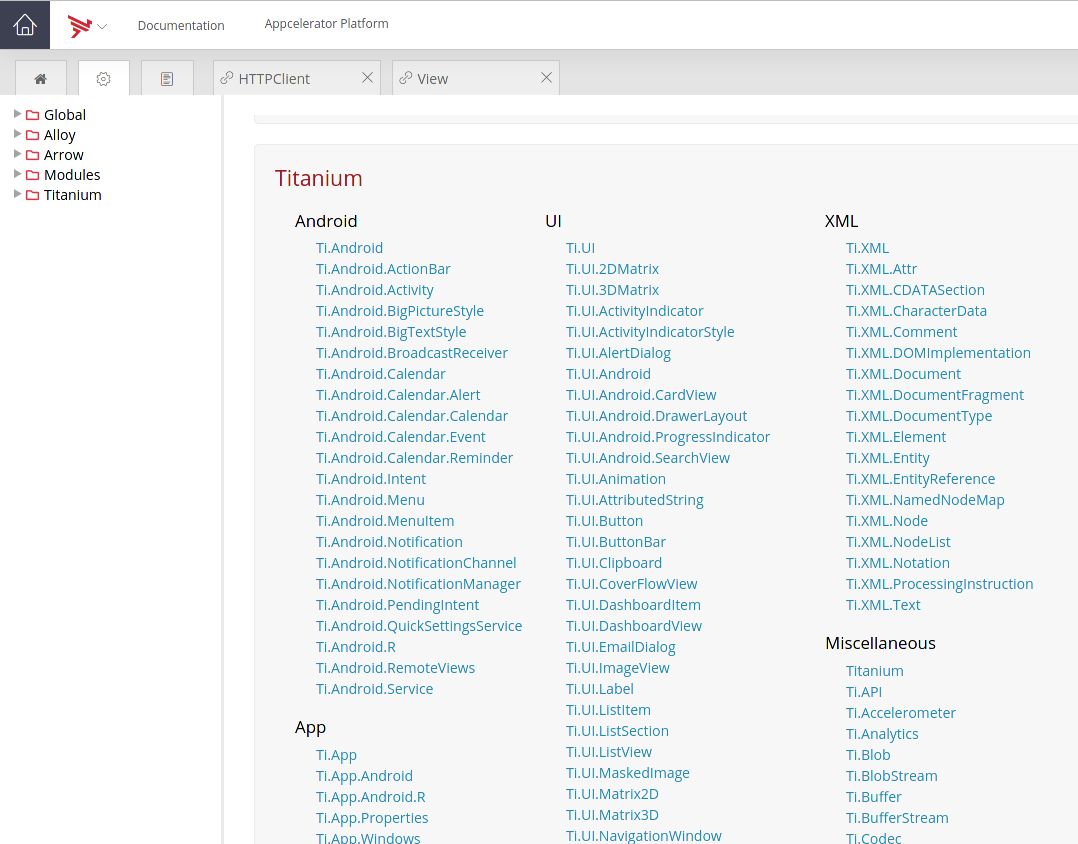Open Ti.UI.2DMatrix link

tap(613, 269)
